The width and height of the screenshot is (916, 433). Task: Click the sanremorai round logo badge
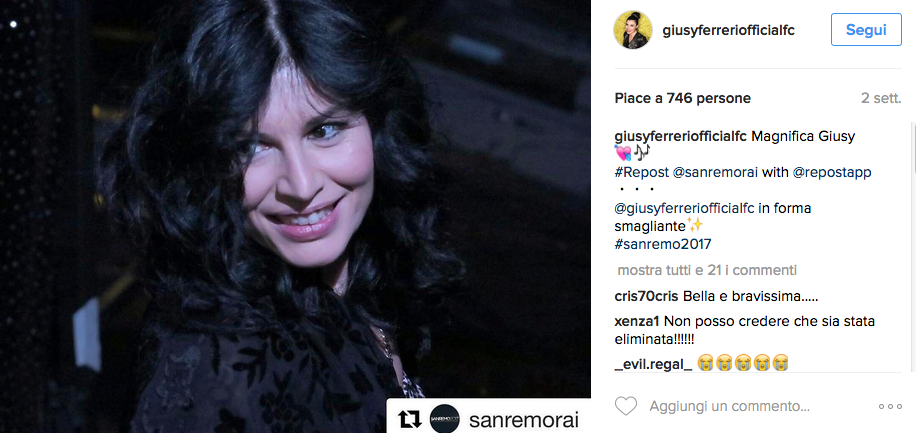[x=445, y=419]
